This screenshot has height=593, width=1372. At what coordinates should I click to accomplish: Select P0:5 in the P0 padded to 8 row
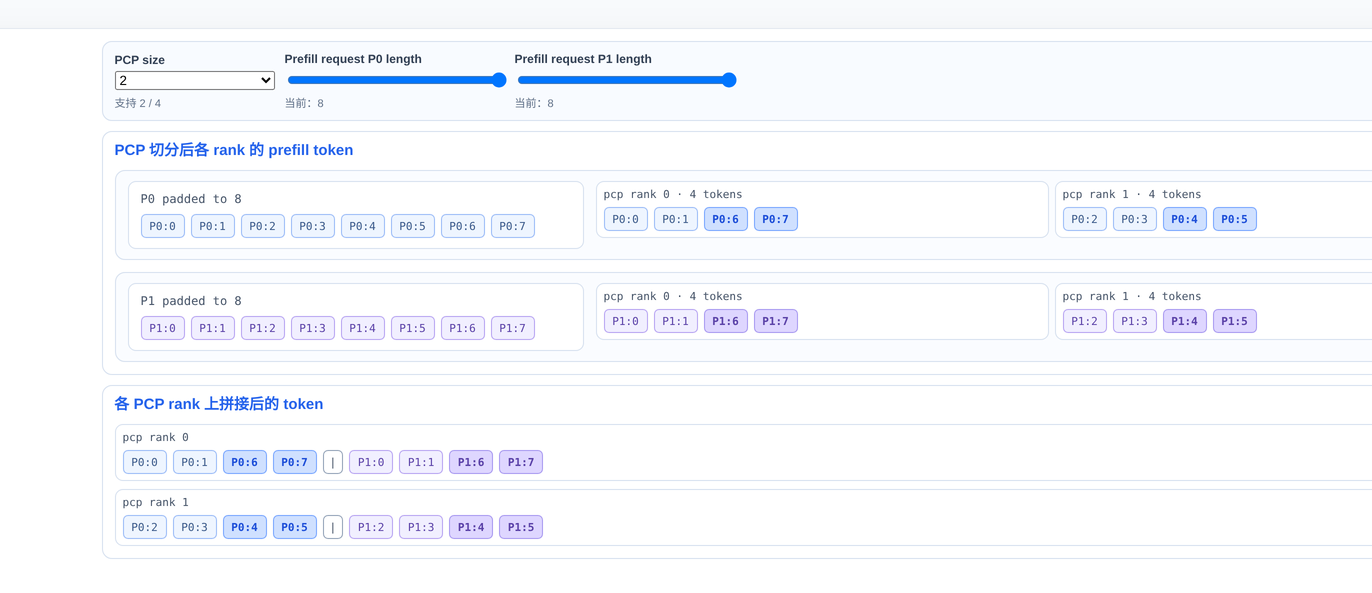click(413, 226)
